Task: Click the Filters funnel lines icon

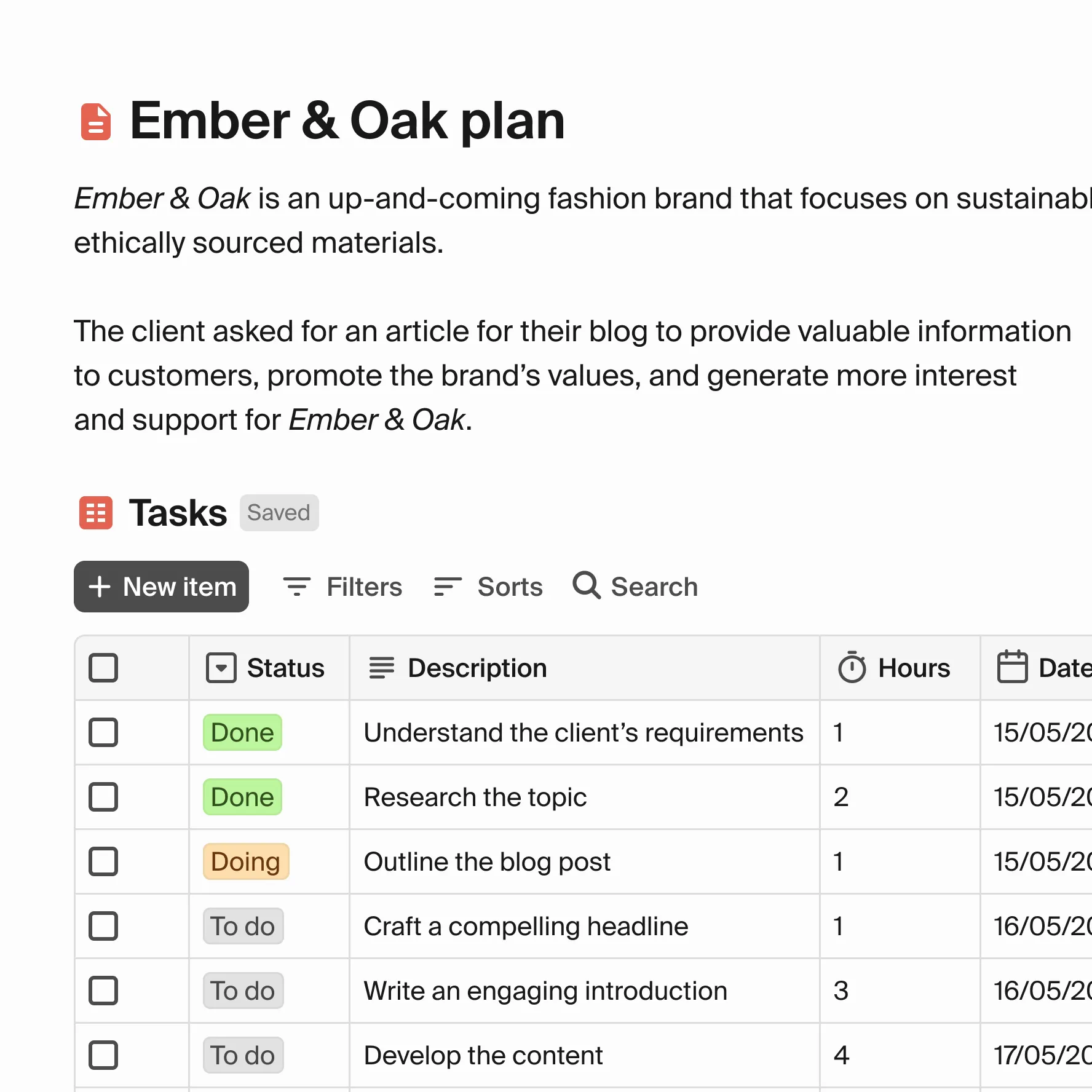Action: (296, 587)
